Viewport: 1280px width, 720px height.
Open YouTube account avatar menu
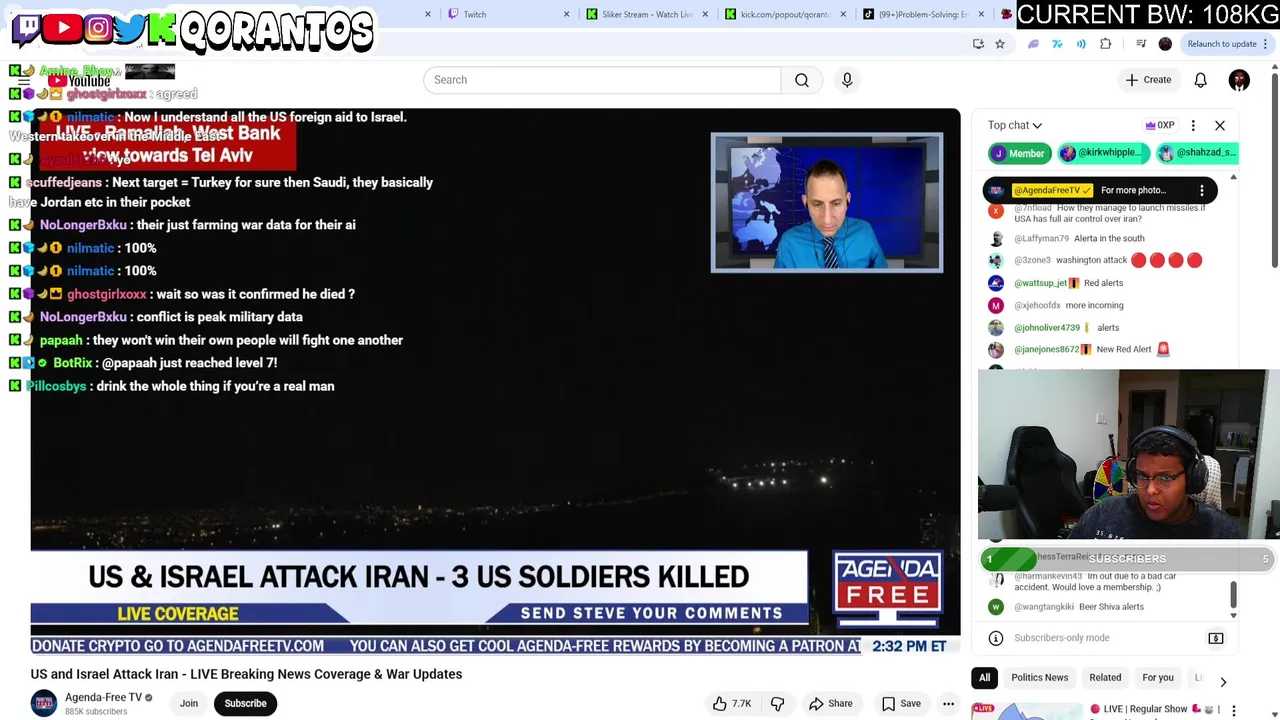(x=1239, y=80)
